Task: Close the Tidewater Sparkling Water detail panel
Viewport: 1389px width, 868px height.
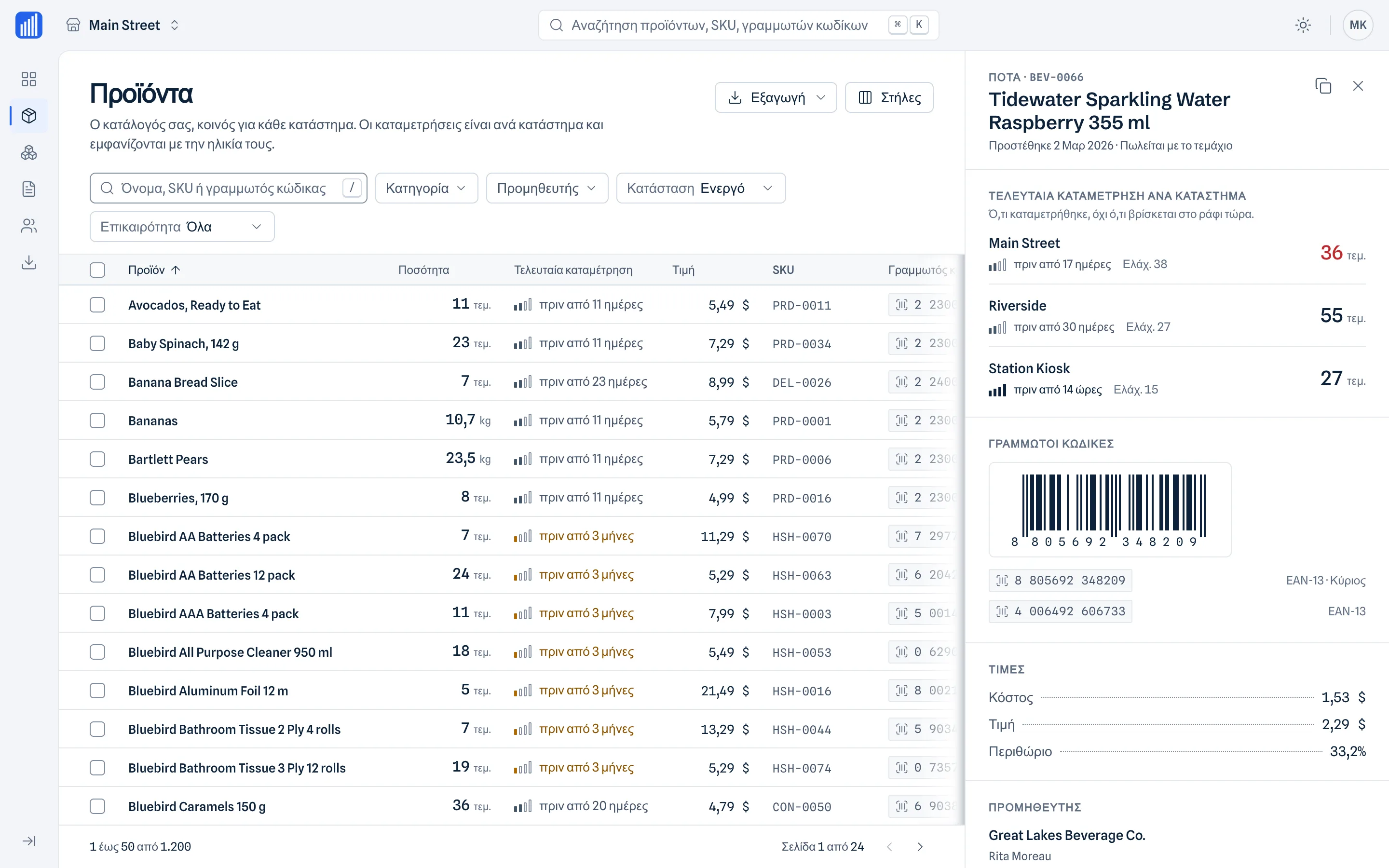Action: [1358, 86]
